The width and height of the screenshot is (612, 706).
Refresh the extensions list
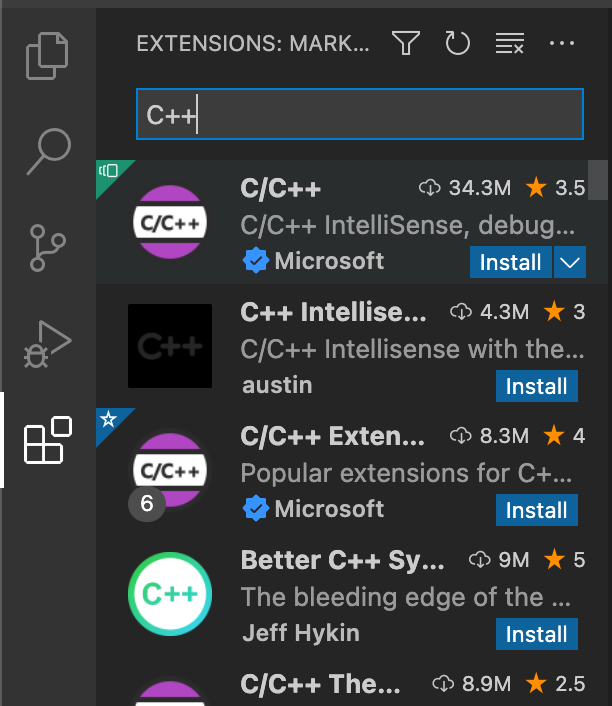pyautogui.click(x=457, y=43)
